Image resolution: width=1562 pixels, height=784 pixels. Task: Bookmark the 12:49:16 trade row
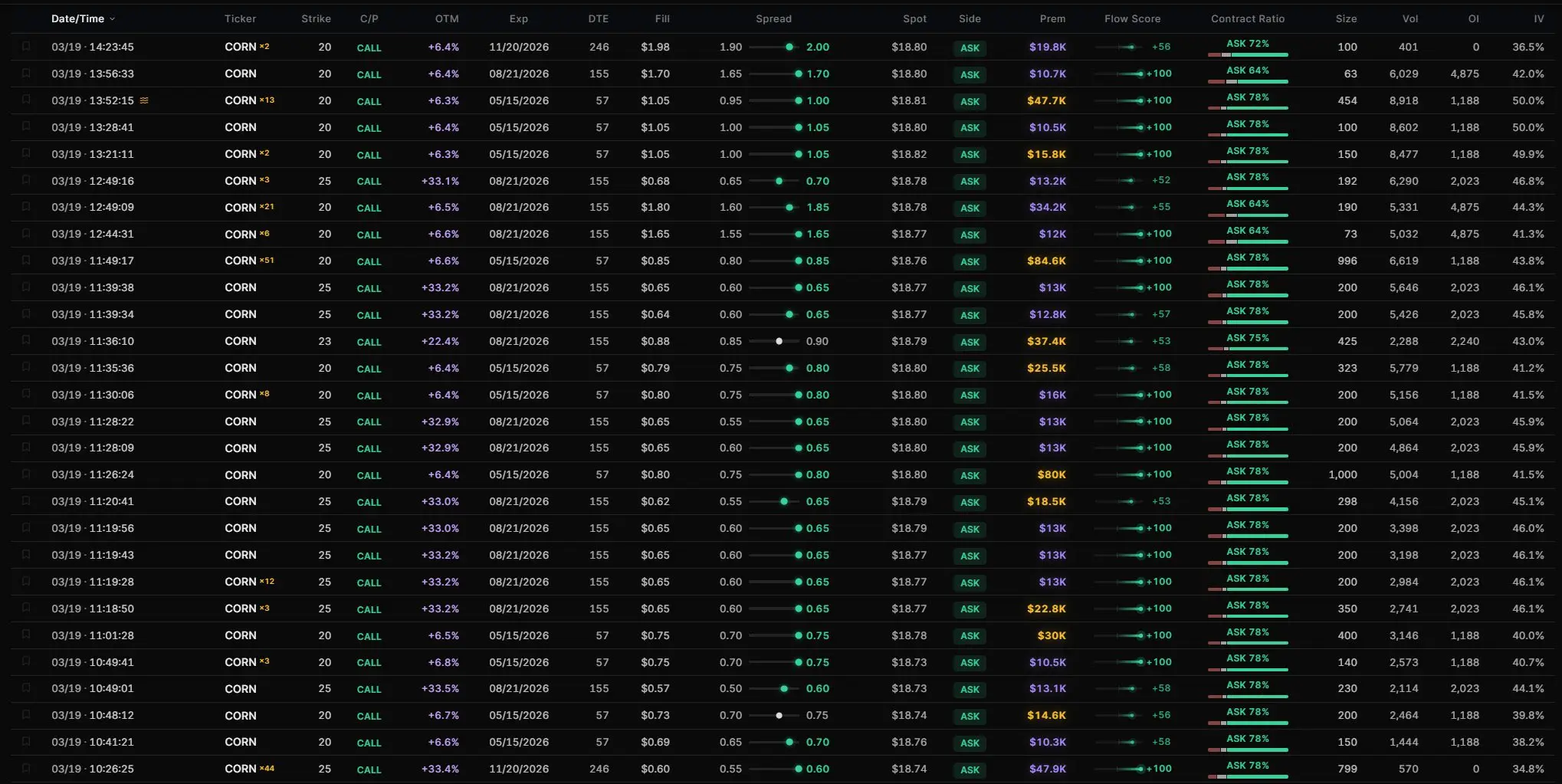pos(26,180)
